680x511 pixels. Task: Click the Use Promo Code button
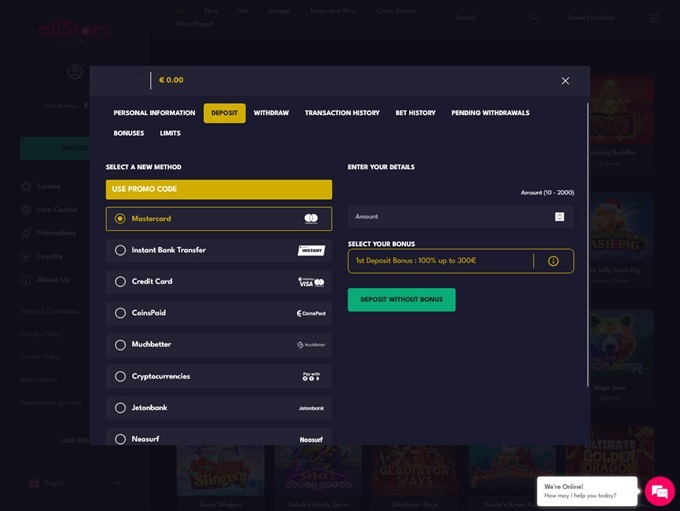pos(218,189)
